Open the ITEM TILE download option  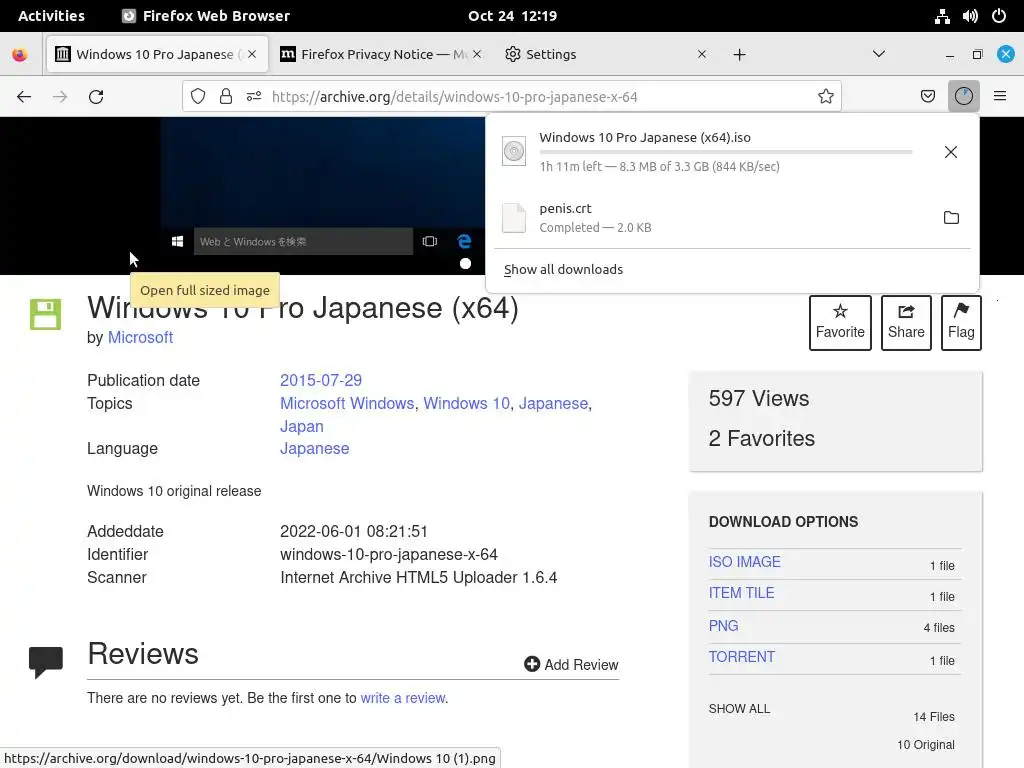(x=741, y=593)
